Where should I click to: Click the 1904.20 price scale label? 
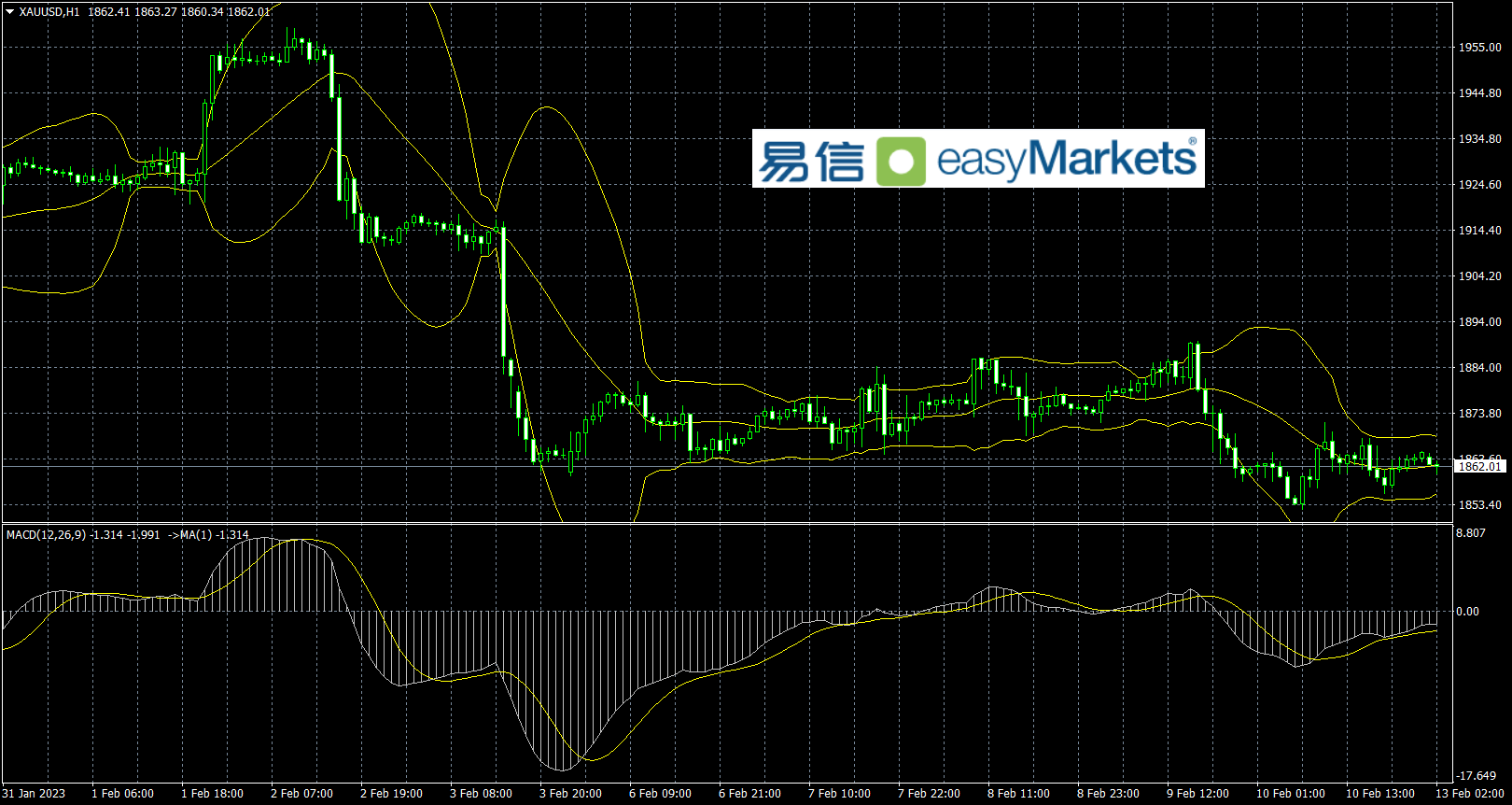pos(1480,276)
